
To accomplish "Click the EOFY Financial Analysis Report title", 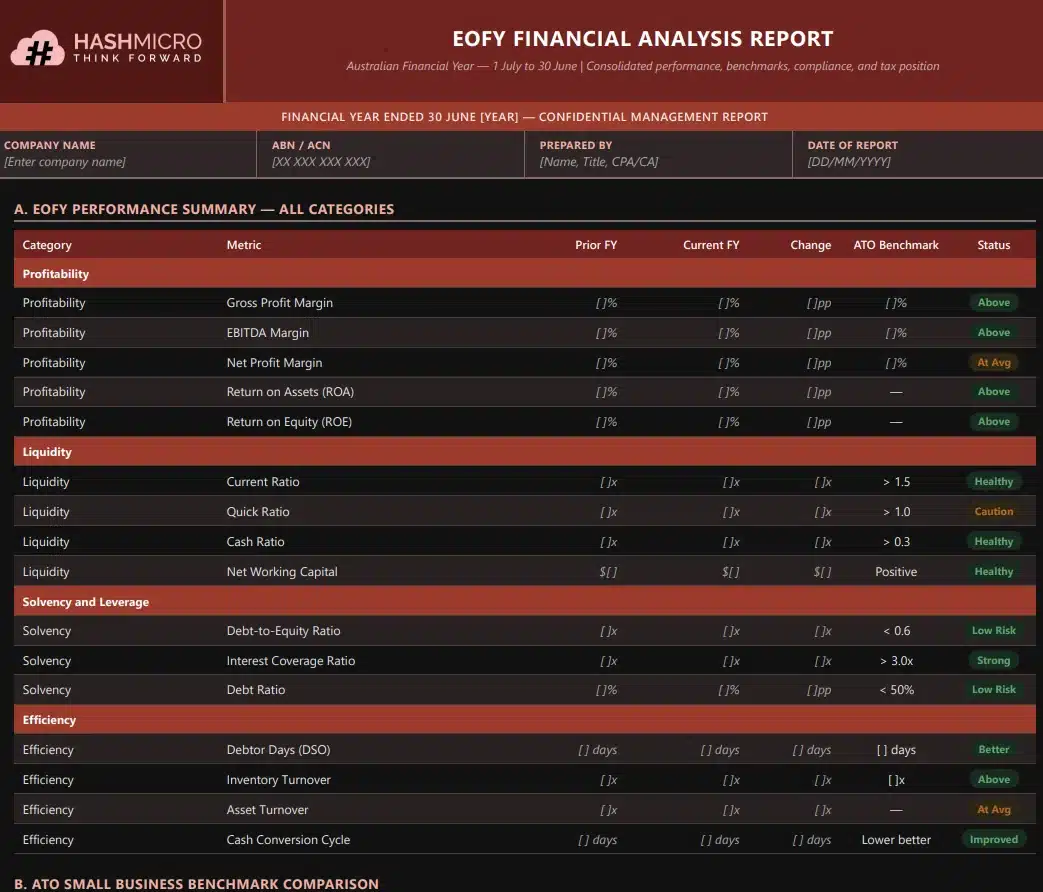I will tap(642, 40).
